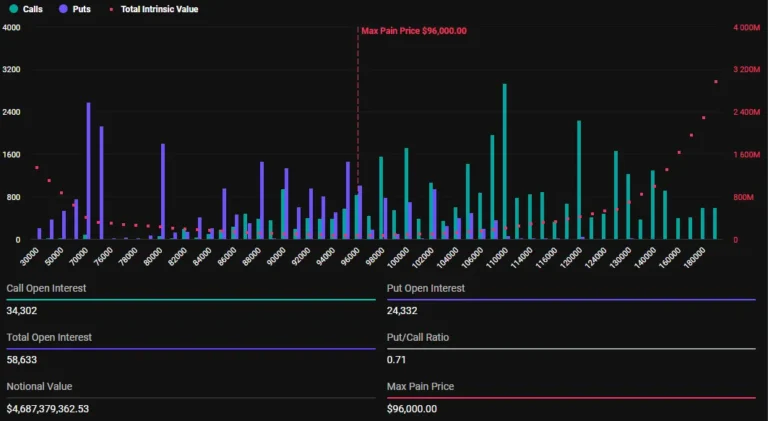The height and width of the screenshot is (421, 768).
Task: Click the bottom Max Pain Price $96,000.00 value
Action: click(x=412, y=408)
